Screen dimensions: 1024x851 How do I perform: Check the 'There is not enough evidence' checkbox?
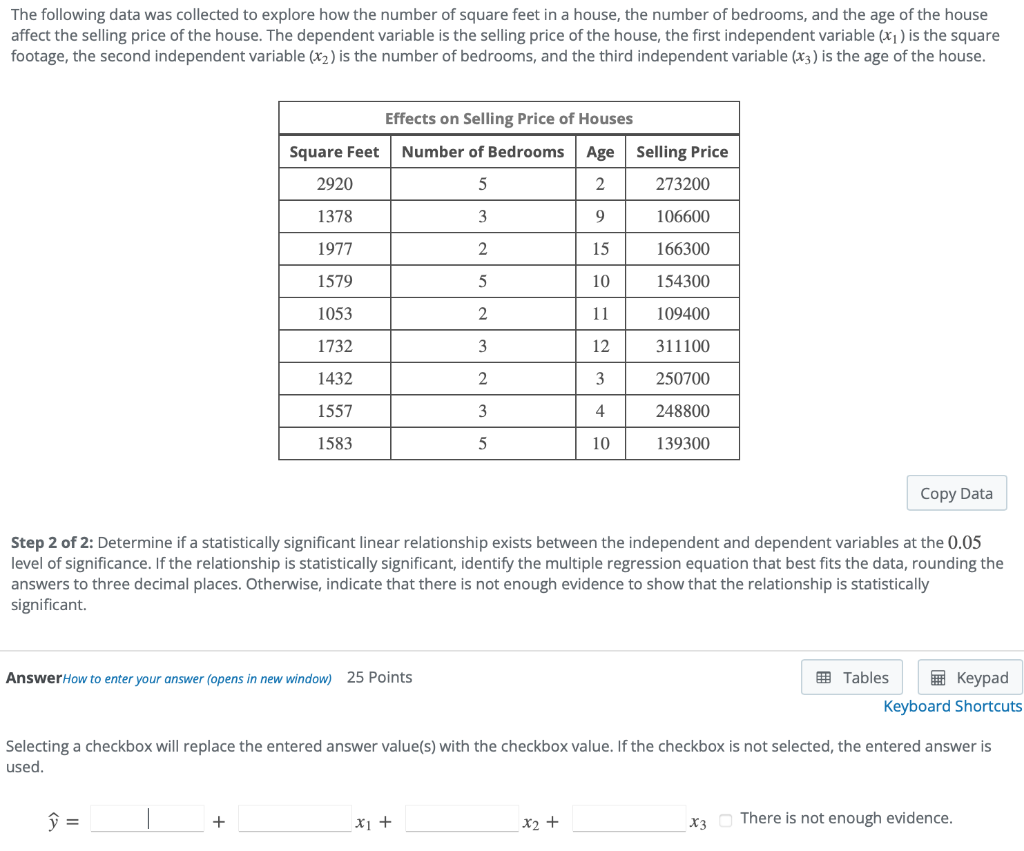[725, 818]
